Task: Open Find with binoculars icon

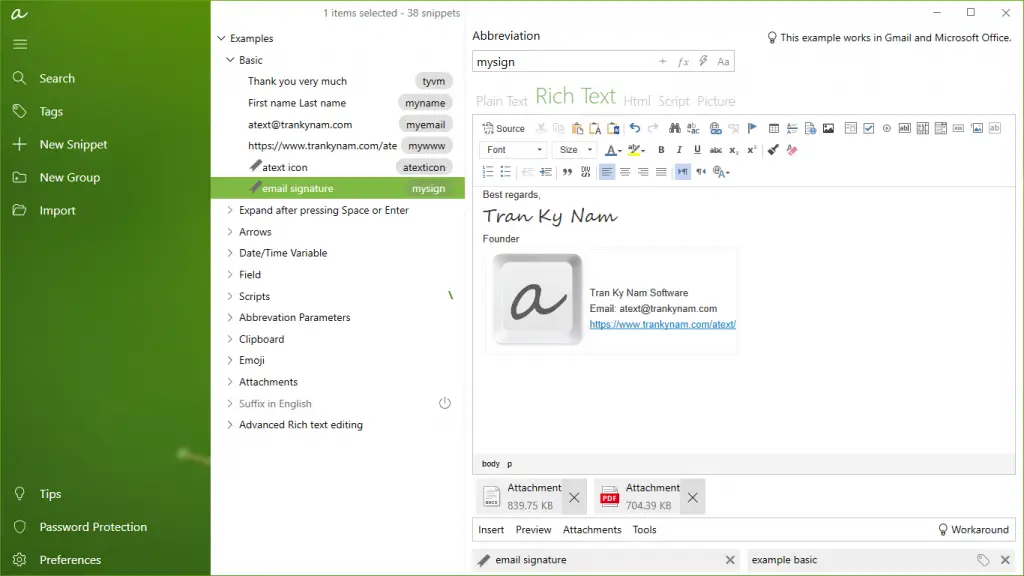Action: coord(675,129)
